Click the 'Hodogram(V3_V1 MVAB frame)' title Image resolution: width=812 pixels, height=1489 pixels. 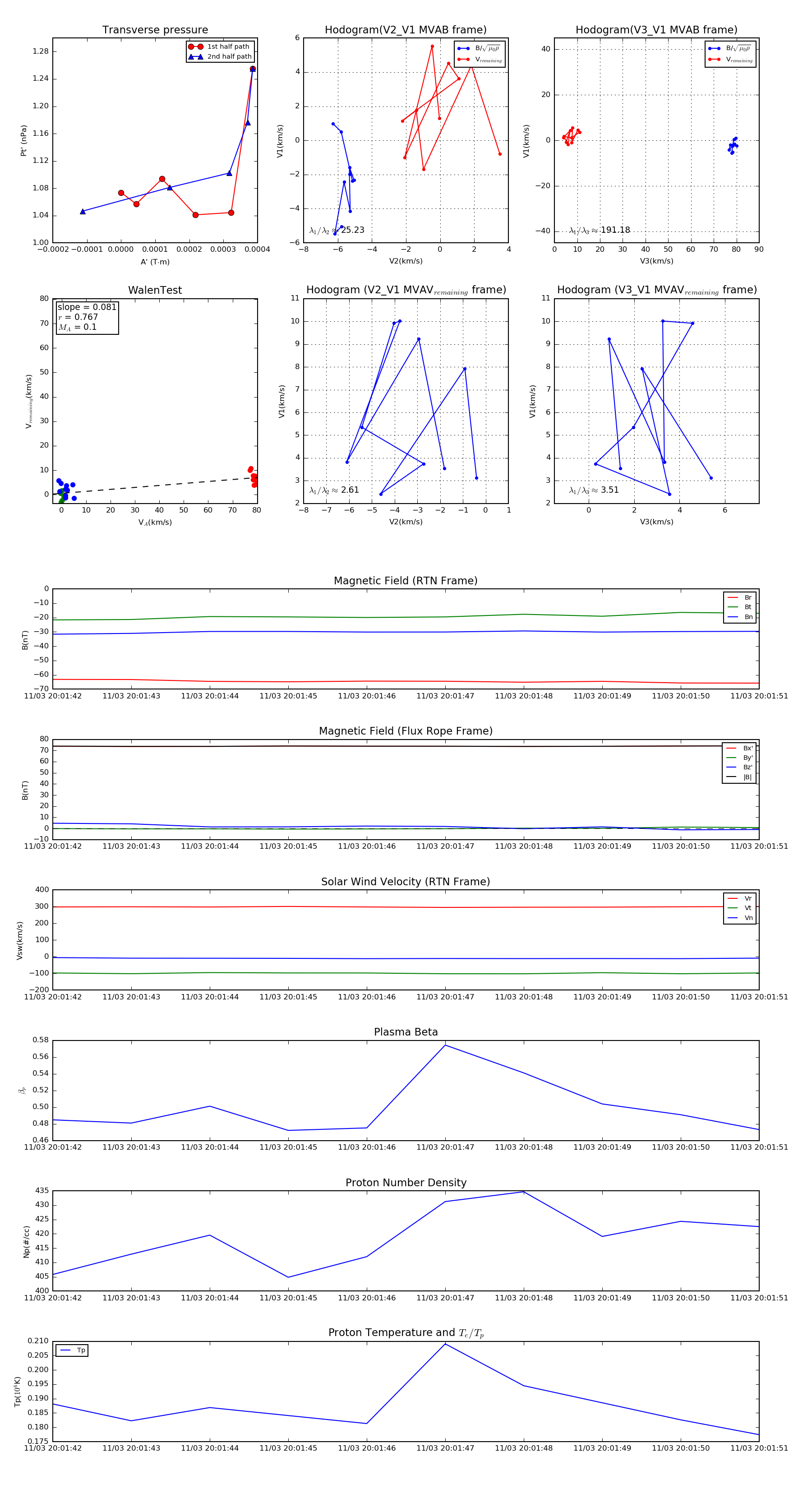(656, 30)
